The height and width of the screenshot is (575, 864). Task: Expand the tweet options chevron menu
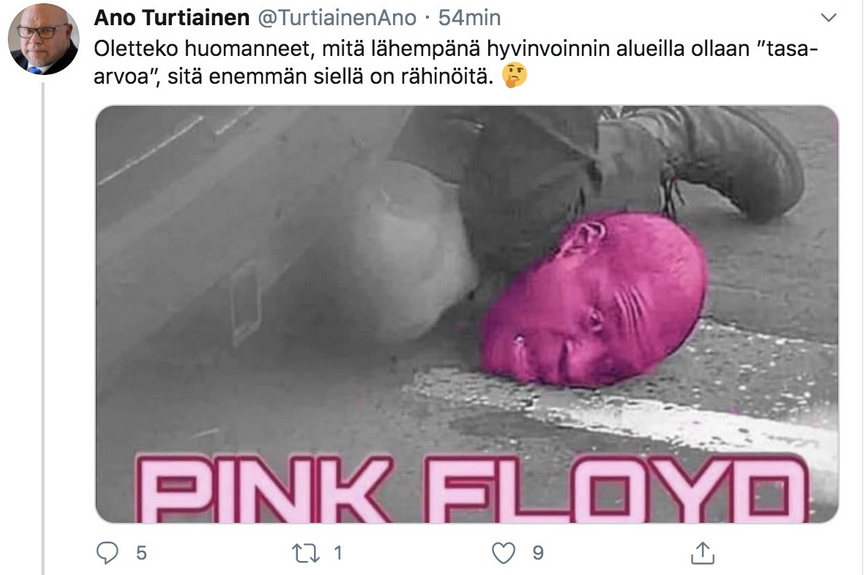pos(829,18)
